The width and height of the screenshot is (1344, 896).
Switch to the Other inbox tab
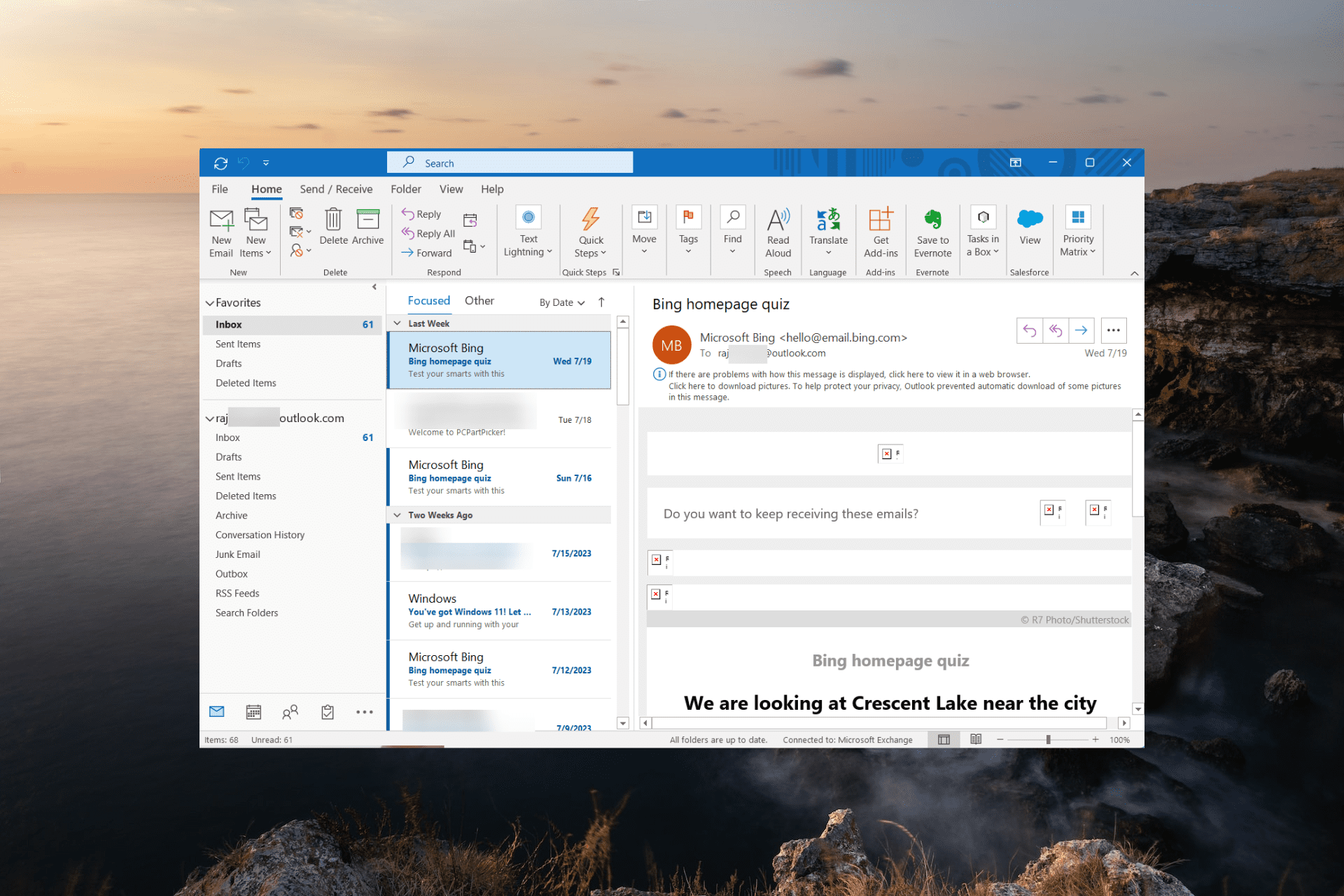coord(479,300)
